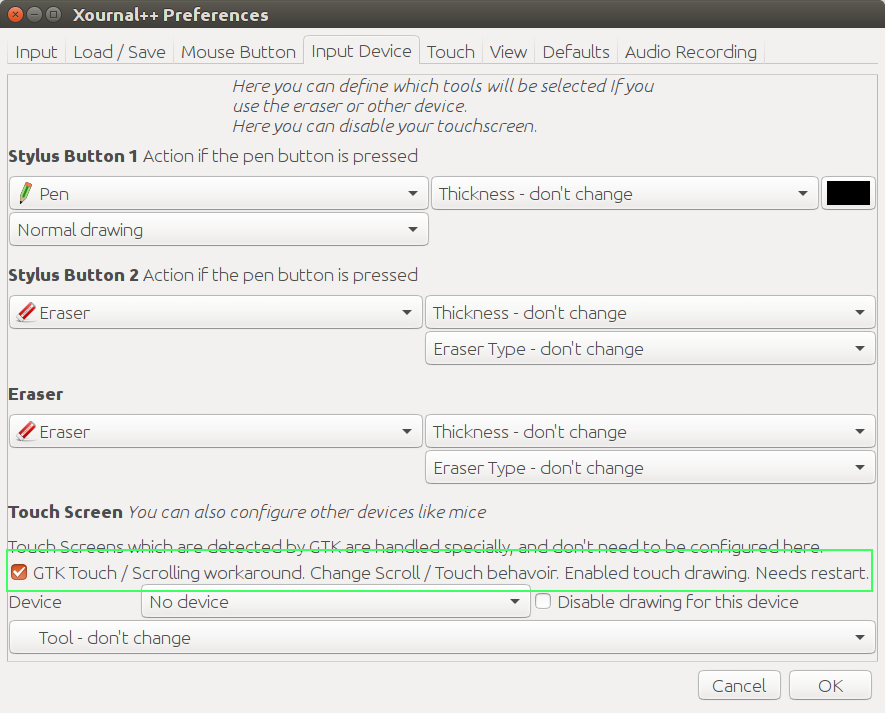
Task: Dismiss the dialog with Cancel
Action: [739, 685]
